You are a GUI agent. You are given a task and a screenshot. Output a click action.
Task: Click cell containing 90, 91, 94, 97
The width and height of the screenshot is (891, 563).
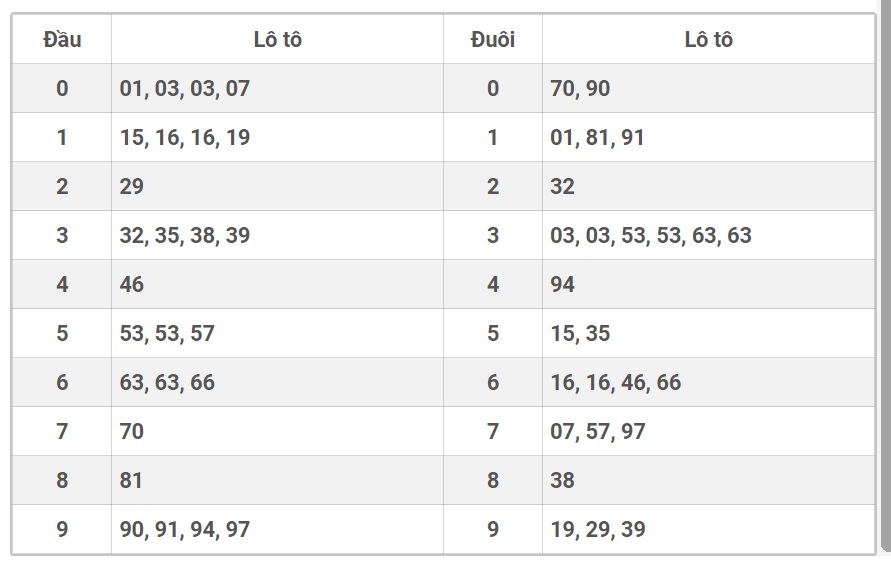(277, 529)
